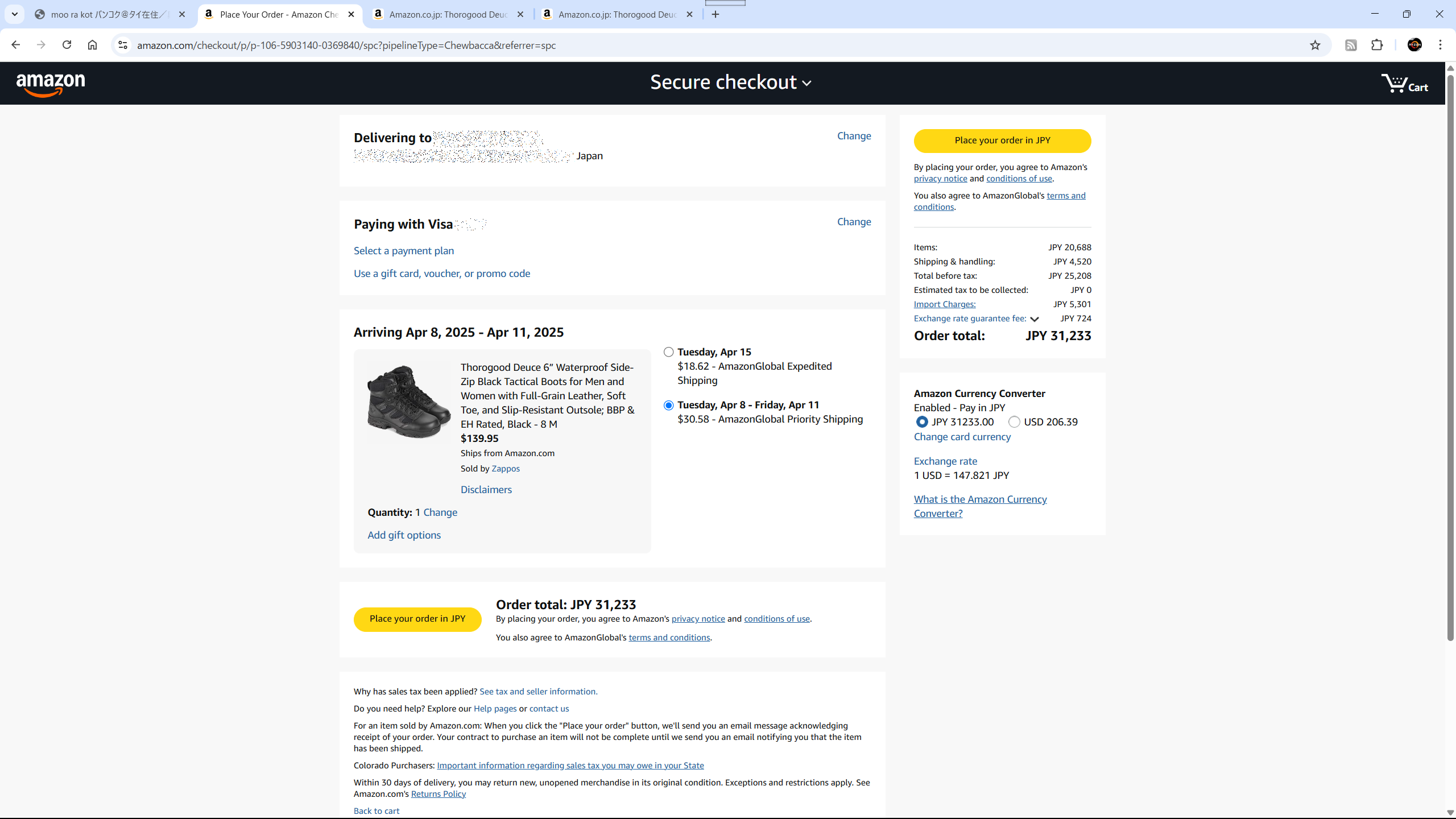Click the browser home icon
Screen dimensions: 1456x819
click(92, 45)
